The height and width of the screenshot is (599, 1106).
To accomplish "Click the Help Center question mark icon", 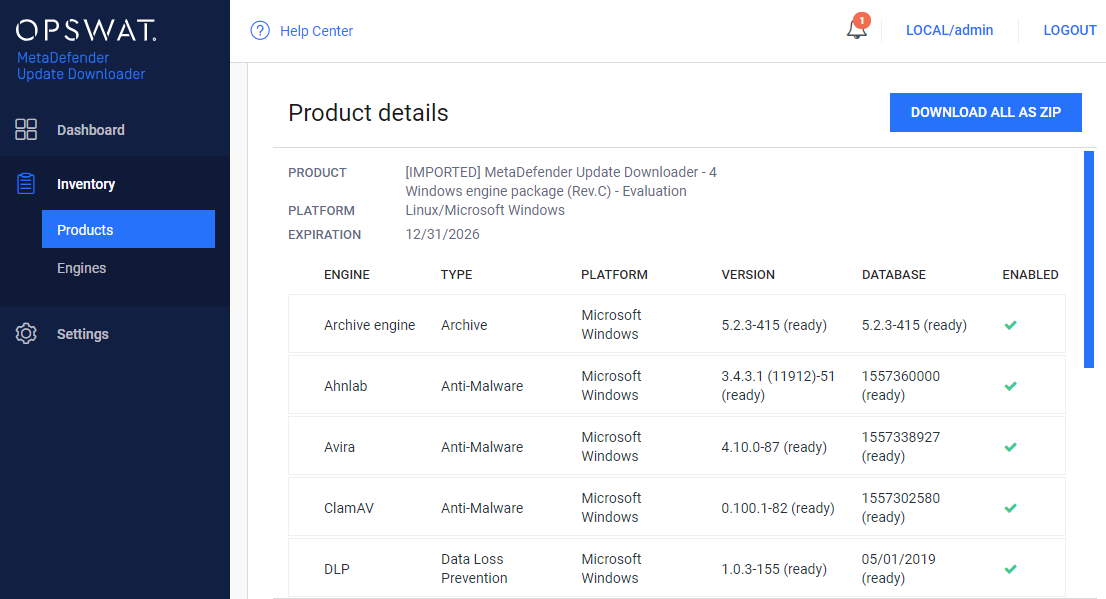I will 260,31.
